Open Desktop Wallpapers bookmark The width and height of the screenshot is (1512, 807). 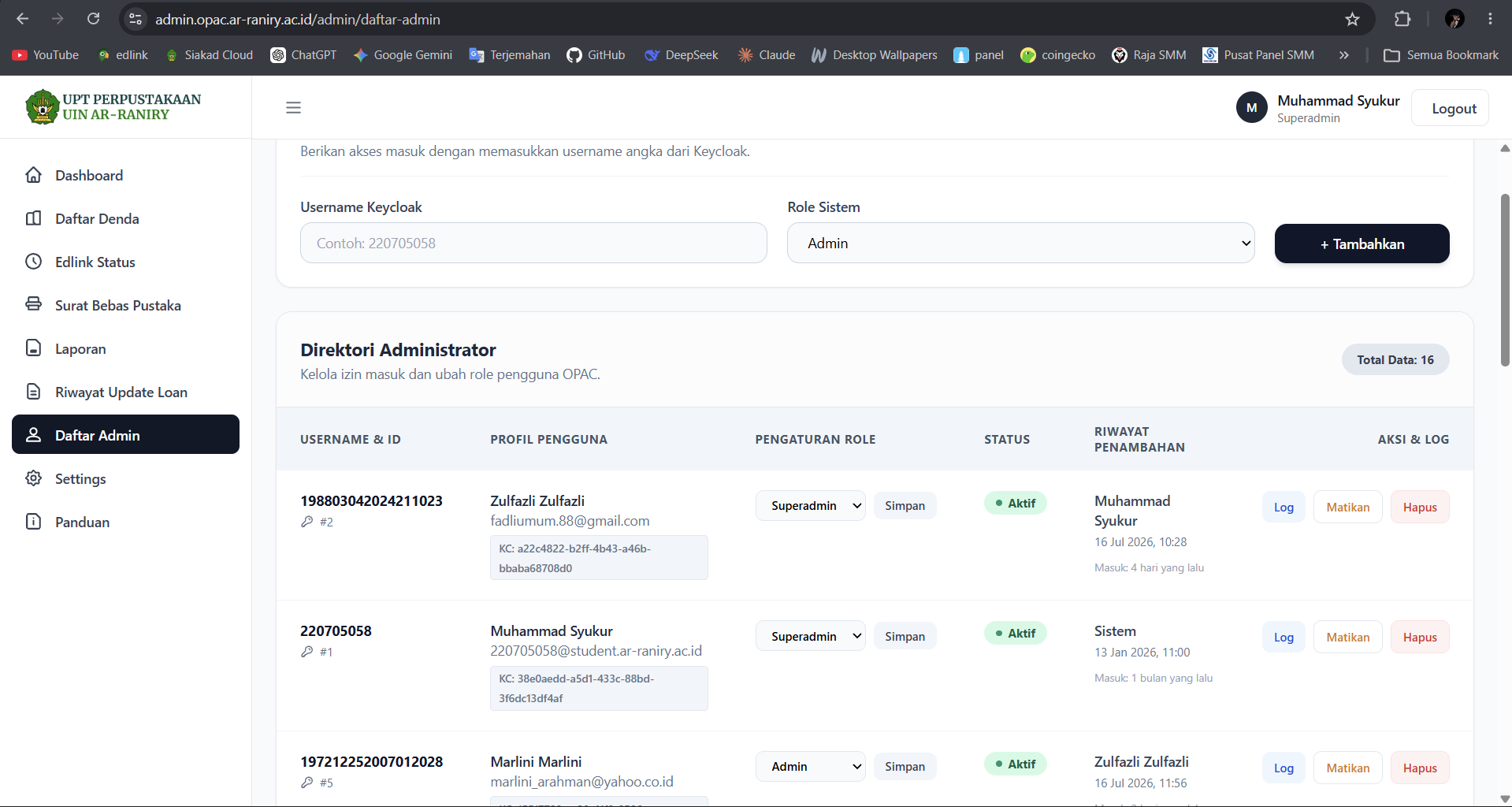(x=875, y=55)
